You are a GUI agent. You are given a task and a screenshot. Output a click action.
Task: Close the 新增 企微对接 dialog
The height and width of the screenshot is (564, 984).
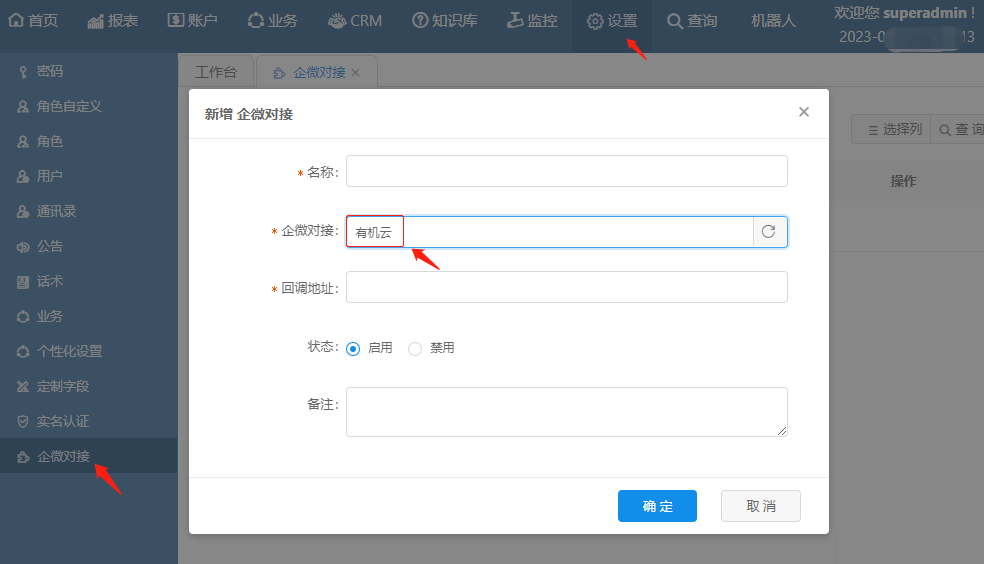(x=804, y=112)
